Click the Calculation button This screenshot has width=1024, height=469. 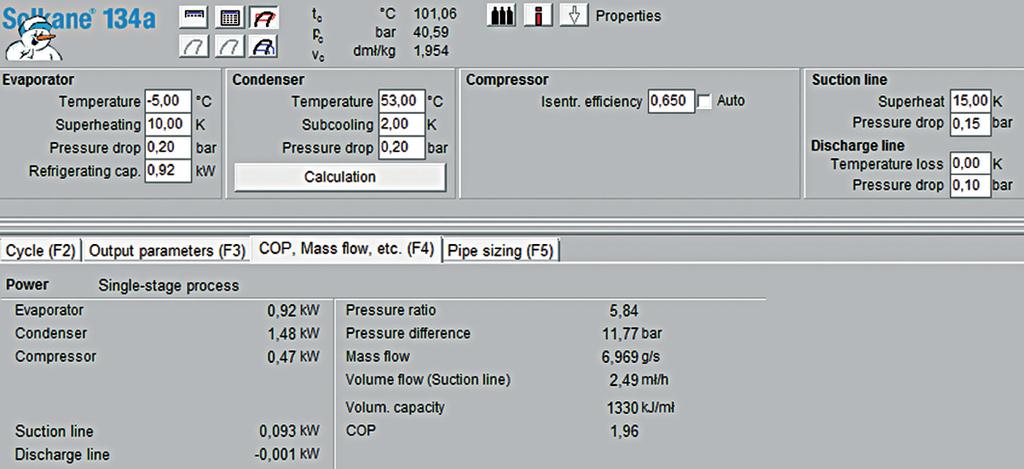(x=340, y=177)
